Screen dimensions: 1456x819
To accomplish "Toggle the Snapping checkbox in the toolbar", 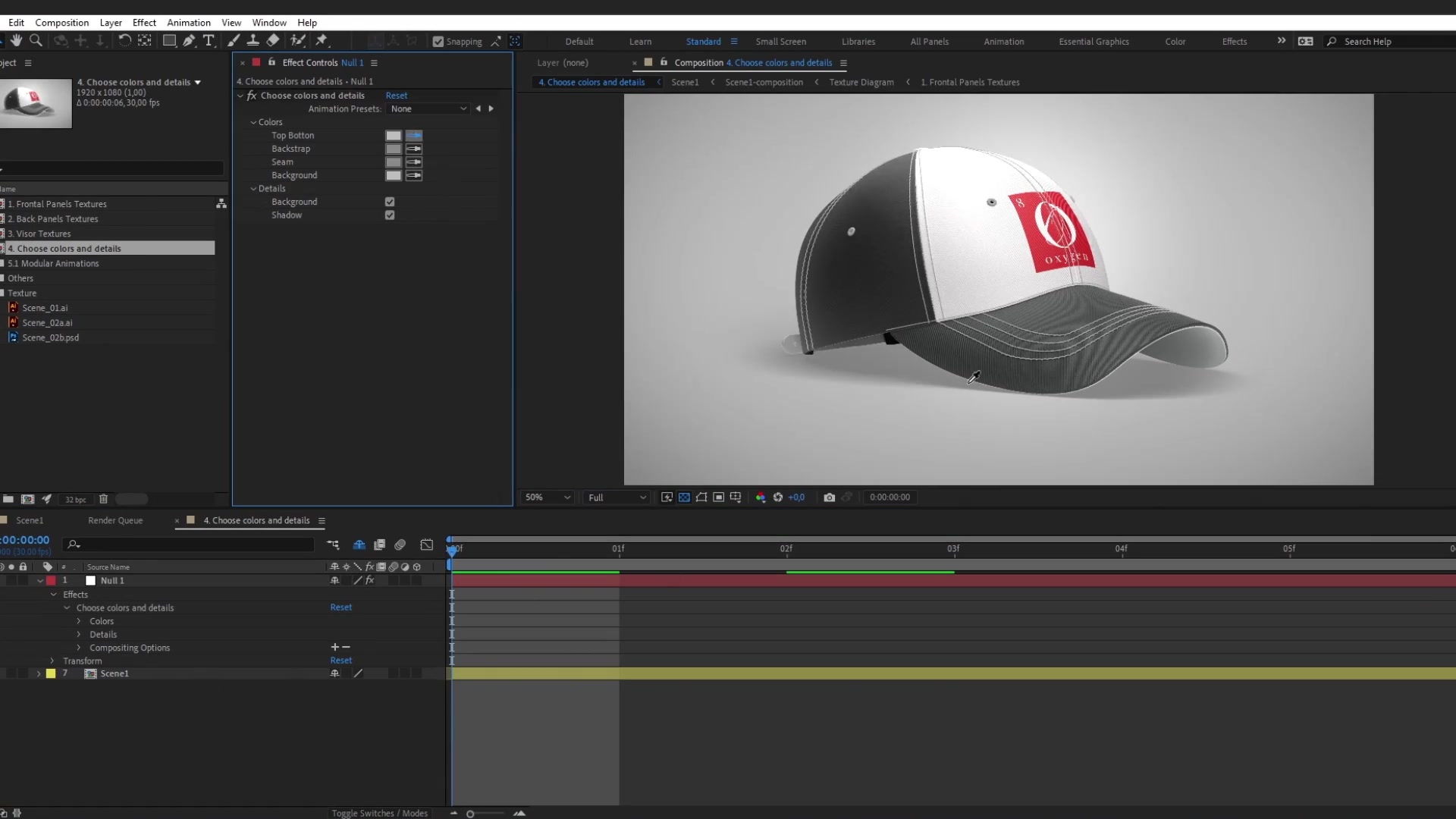I will tap(438, 42).
